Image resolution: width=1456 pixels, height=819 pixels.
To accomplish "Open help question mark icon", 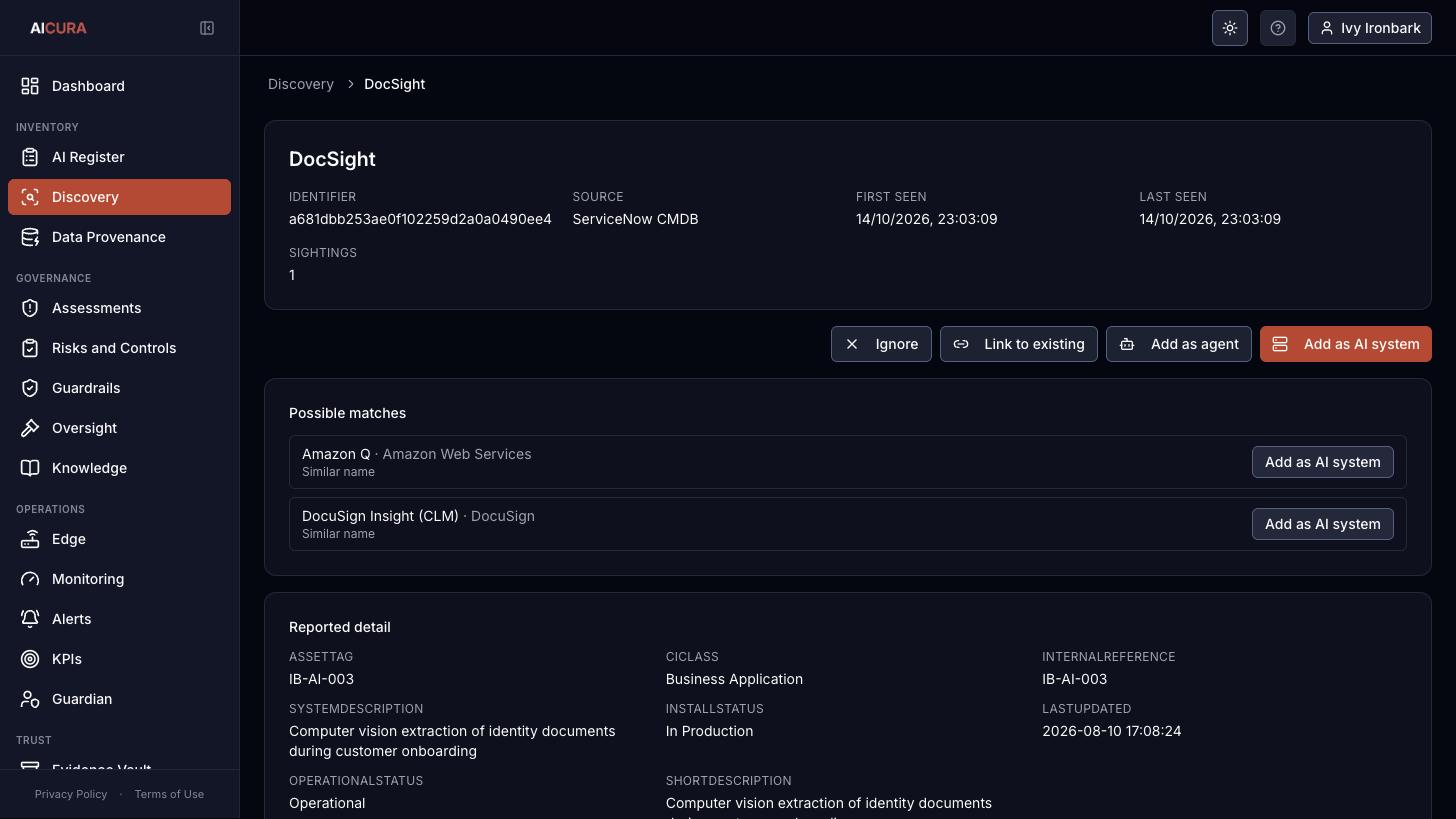I will (x=1278, y=28).
